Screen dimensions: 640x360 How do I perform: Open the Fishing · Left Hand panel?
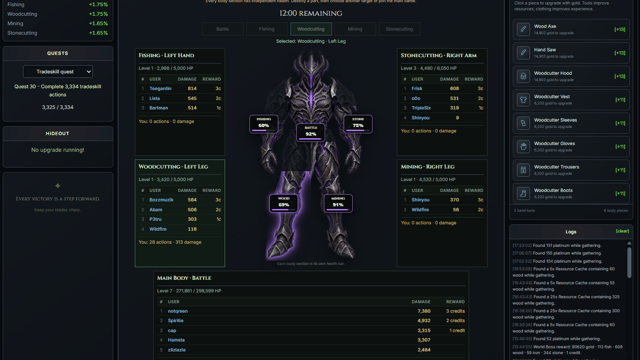point(180,102)
